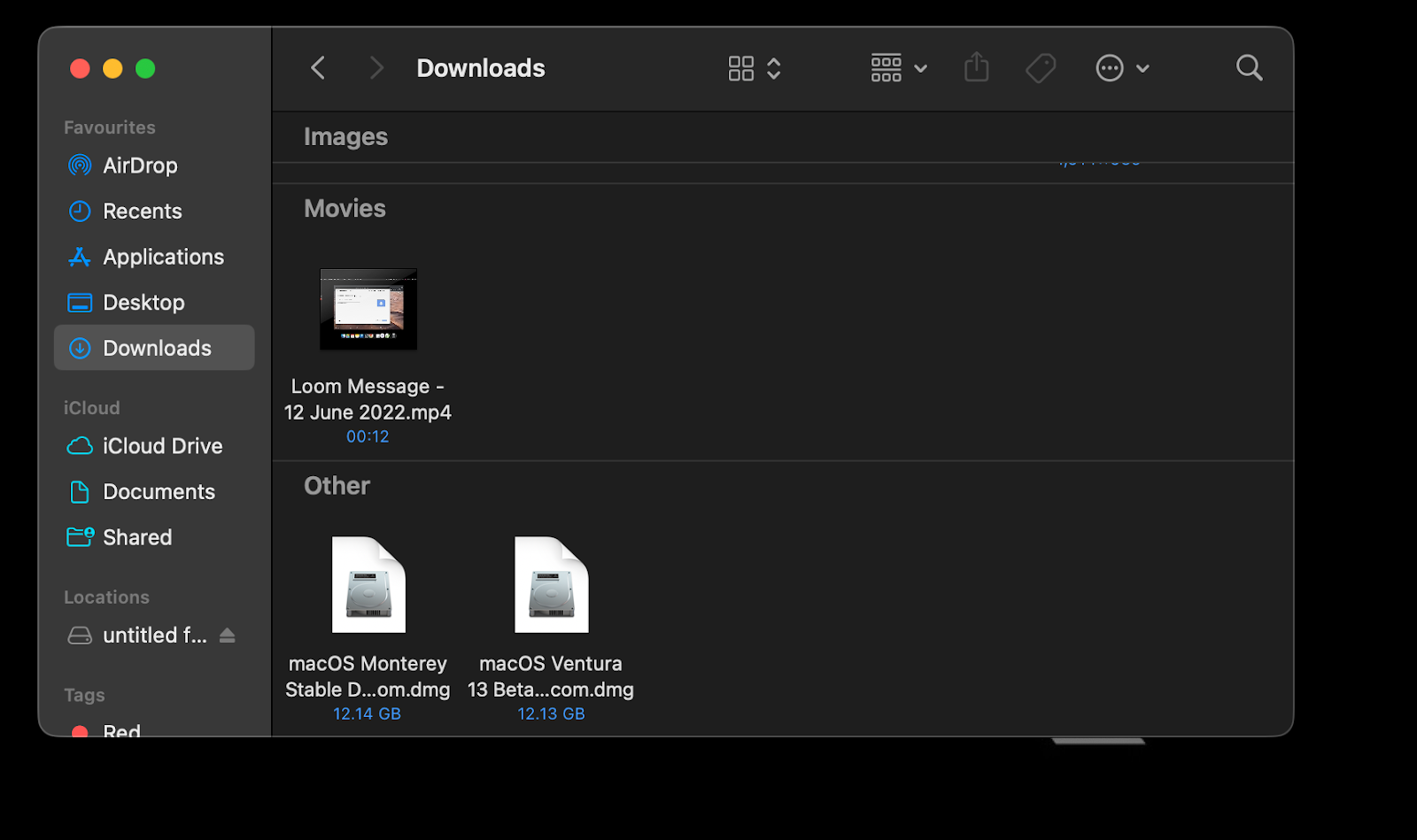Click the Loom Message 12 June 2022.mp4 filename
The height and width of the screenshot is (840, 1417).
368,399
